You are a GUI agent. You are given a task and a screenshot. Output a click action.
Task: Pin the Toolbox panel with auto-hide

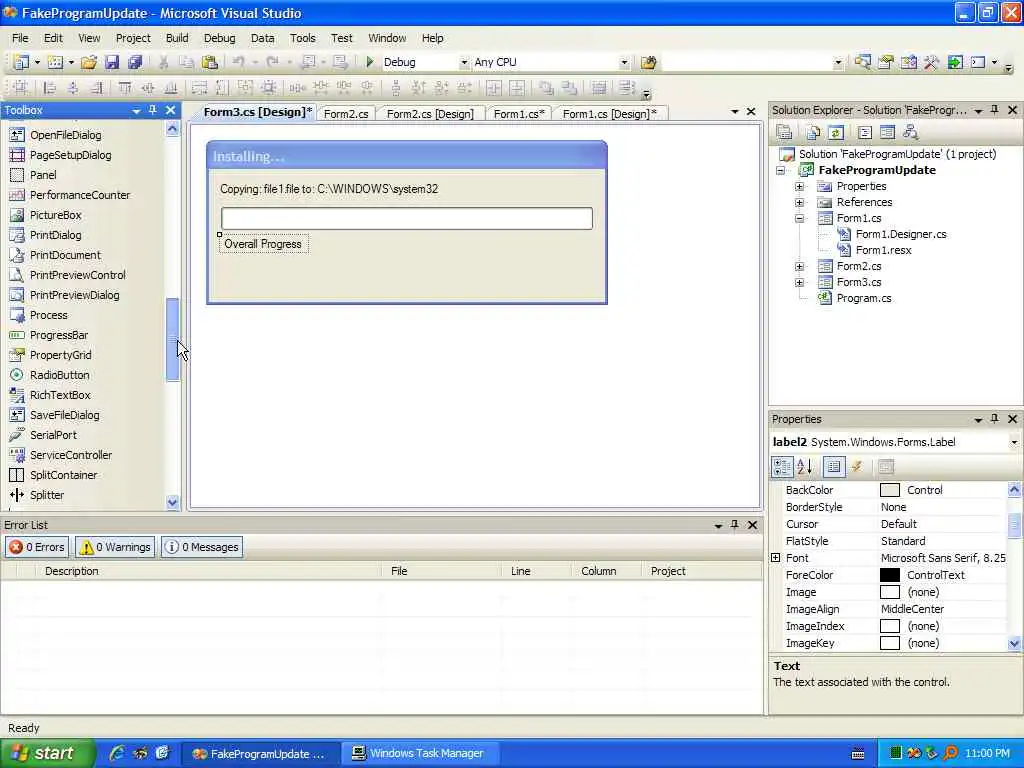153,110
